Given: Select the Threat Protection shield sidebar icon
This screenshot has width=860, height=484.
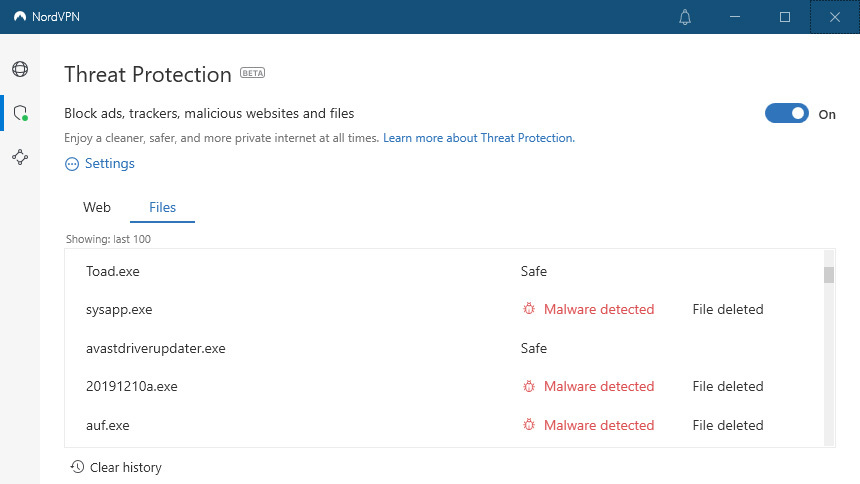Looking at the screenshot, I should click(21, 113).
